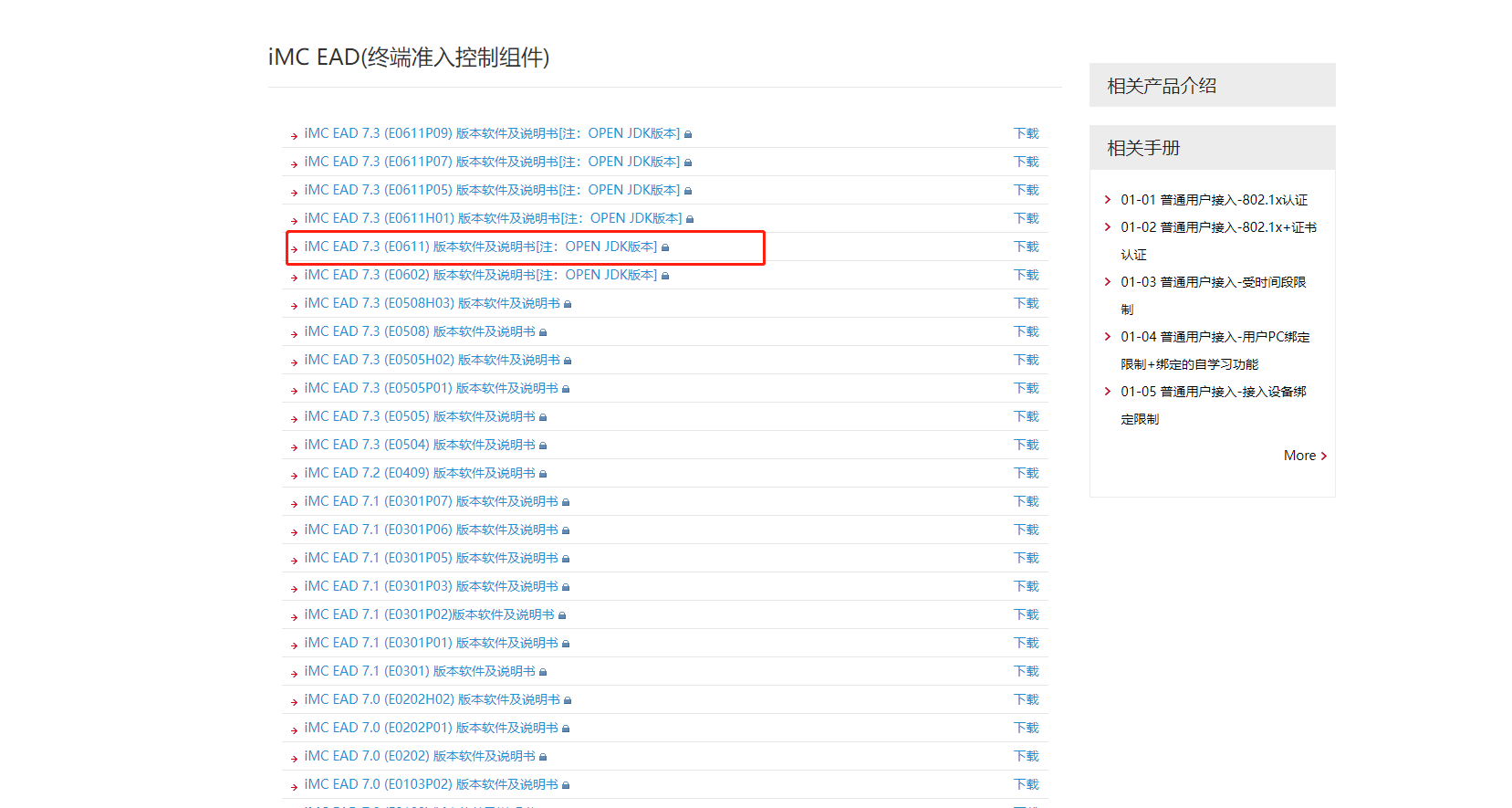
Task: Download the iMC EAD 7.3 (E0505) package
Action: pos(1027,416)
